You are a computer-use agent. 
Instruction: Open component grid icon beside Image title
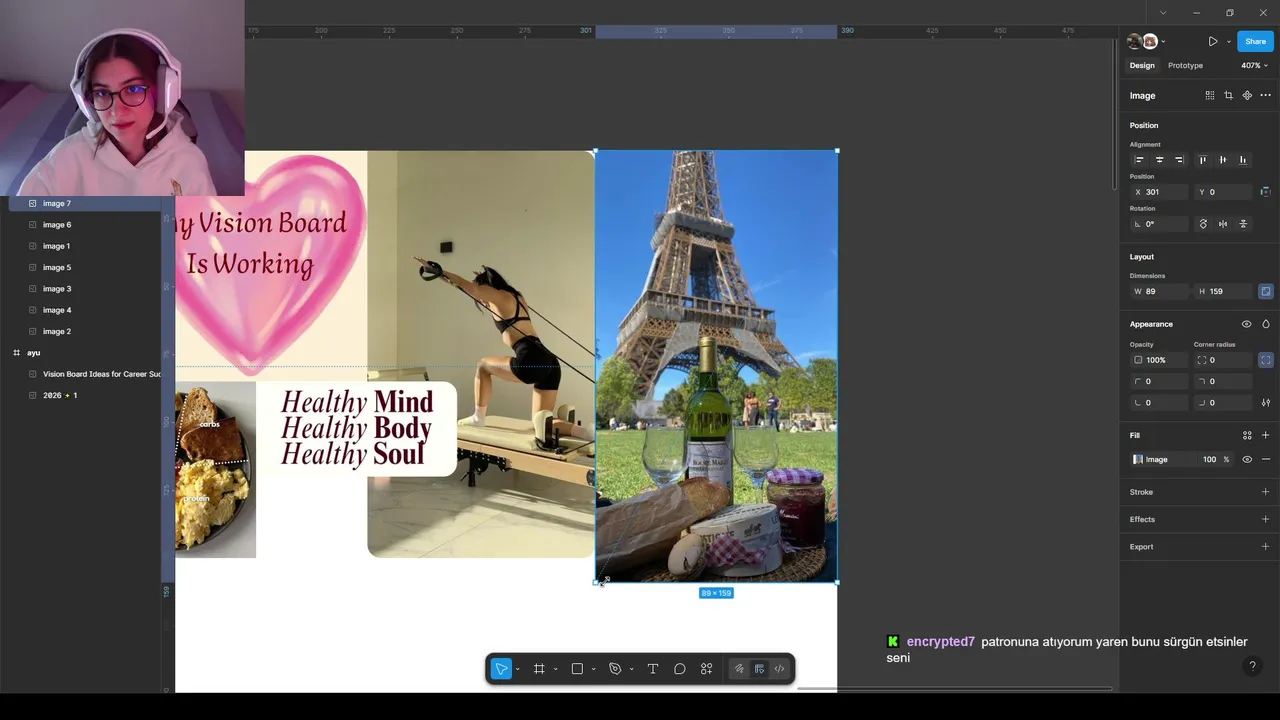pos(1210,96)
